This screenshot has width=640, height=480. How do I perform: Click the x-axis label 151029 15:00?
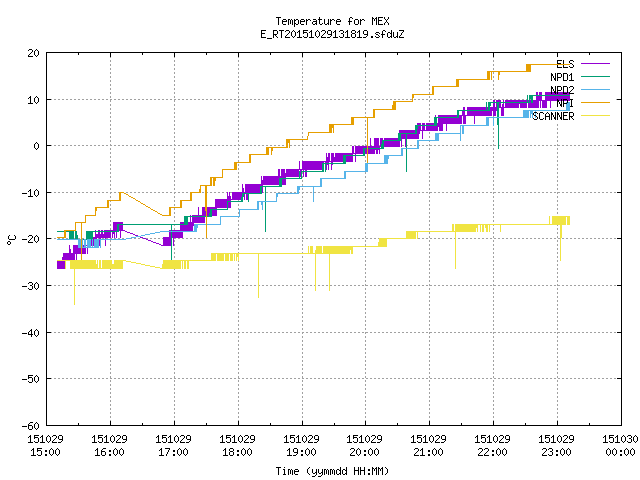(45, 446)
